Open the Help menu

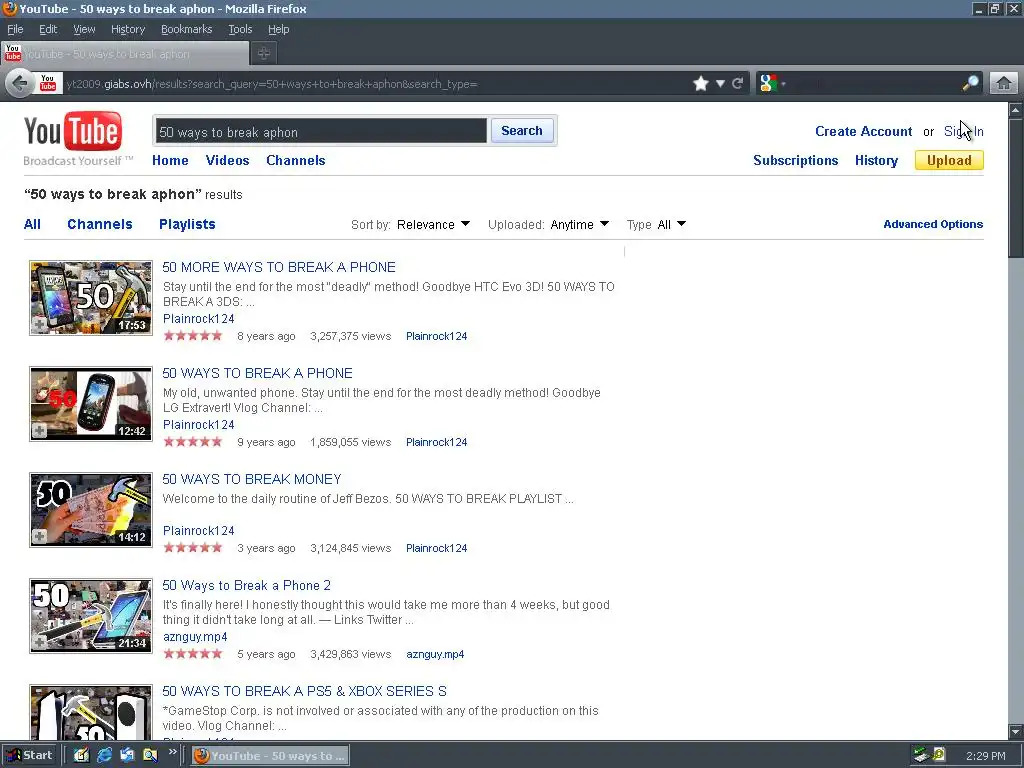tap(278, 29)
